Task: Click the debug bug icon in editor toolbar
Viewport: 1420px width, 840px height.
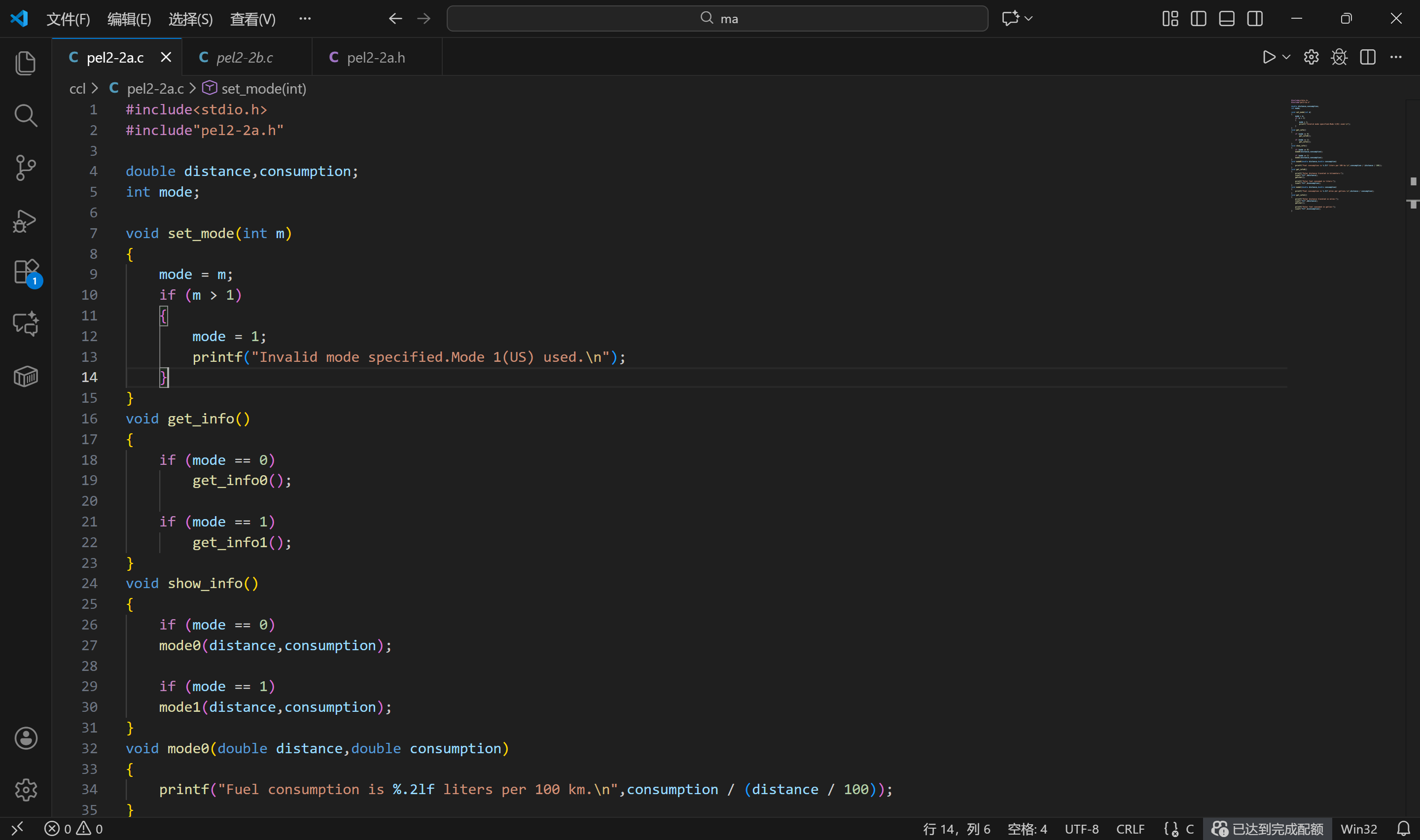Action: tap(1339, 57)
